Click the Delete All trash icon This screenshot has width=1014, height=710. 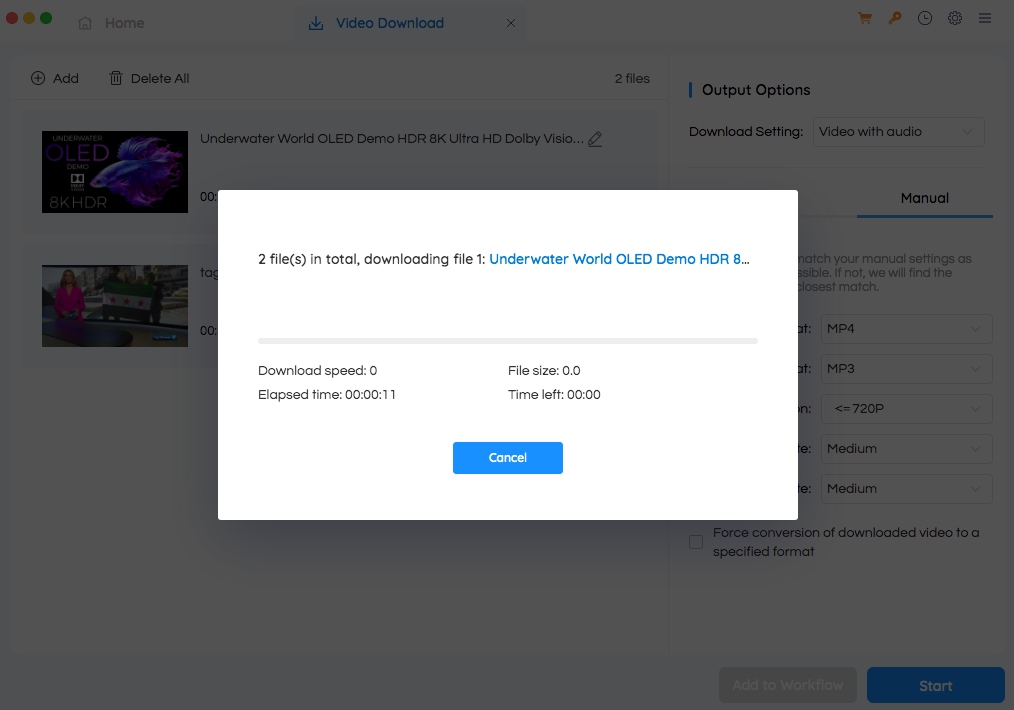117,77
